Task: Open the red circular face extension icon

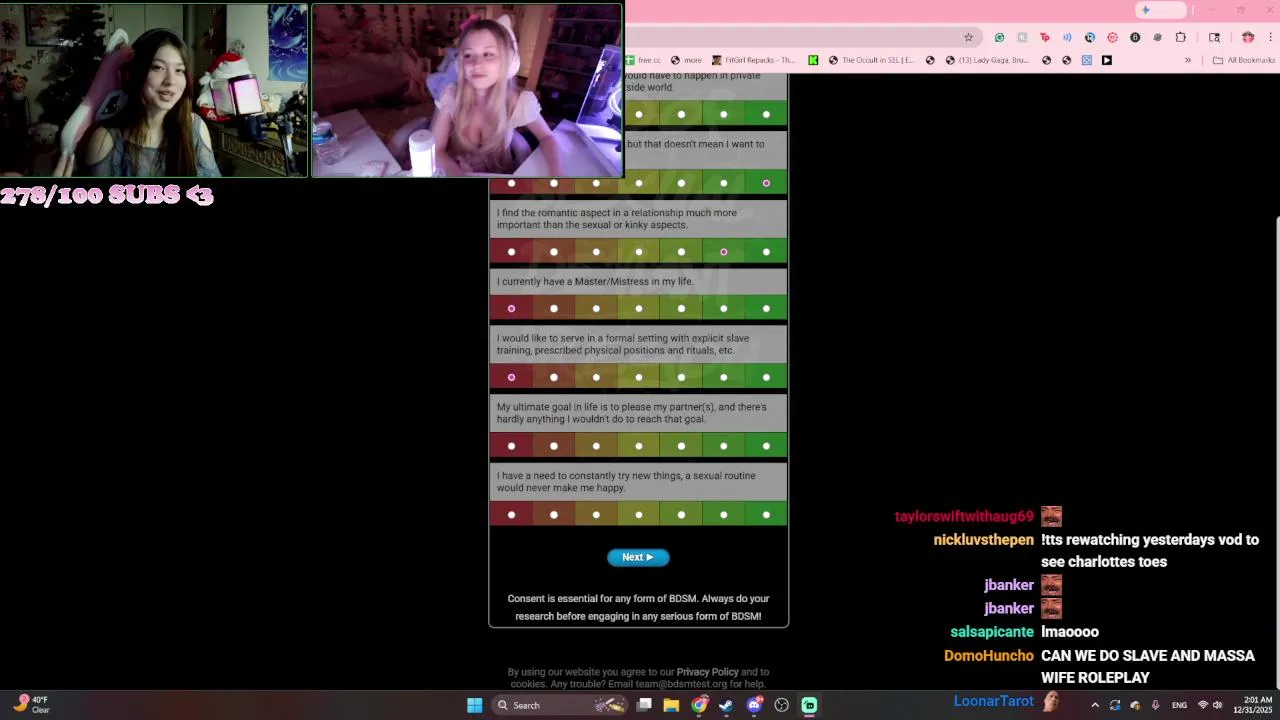Action: coord(1112,37)
